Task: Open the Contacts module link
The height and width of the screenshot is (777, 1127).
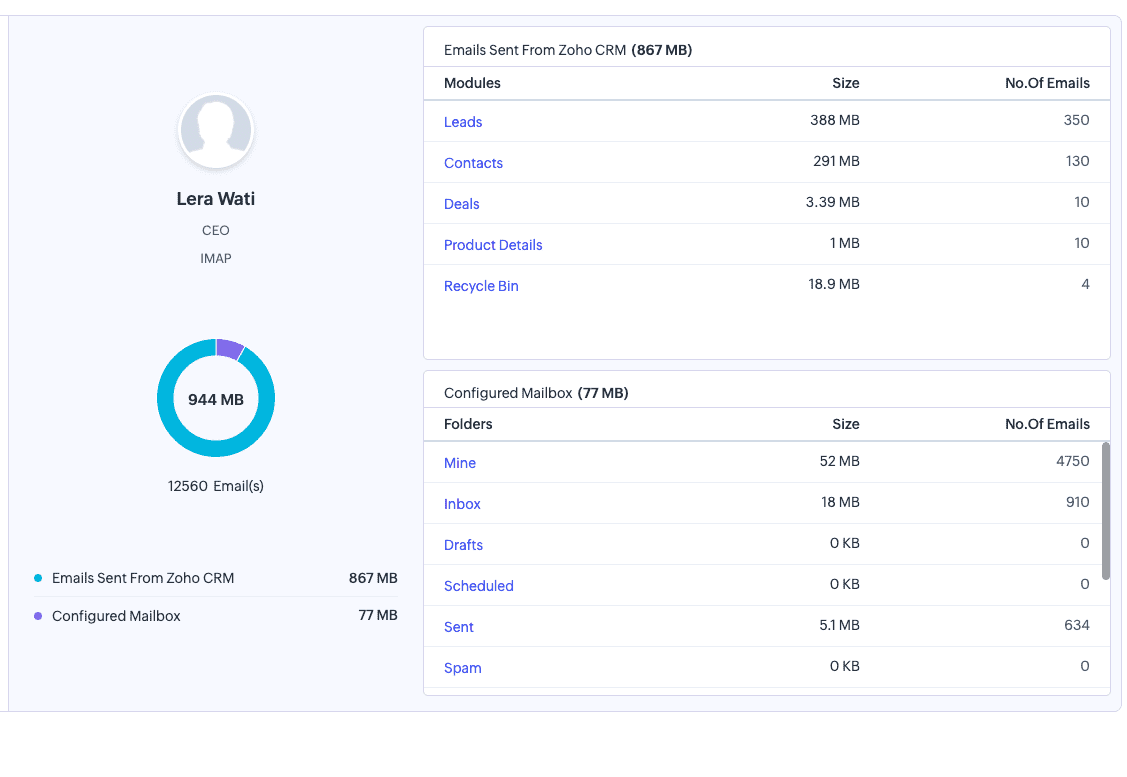Action: 473,163
